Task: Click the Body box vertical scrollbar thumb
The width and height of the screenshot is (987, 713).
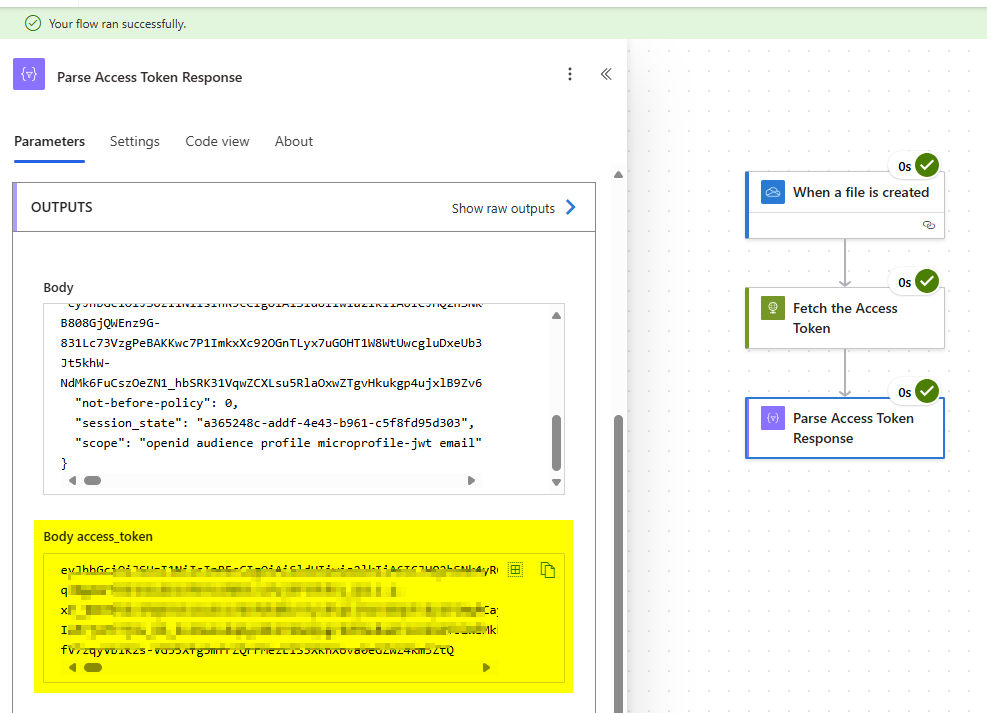Action: pos(556,440)
